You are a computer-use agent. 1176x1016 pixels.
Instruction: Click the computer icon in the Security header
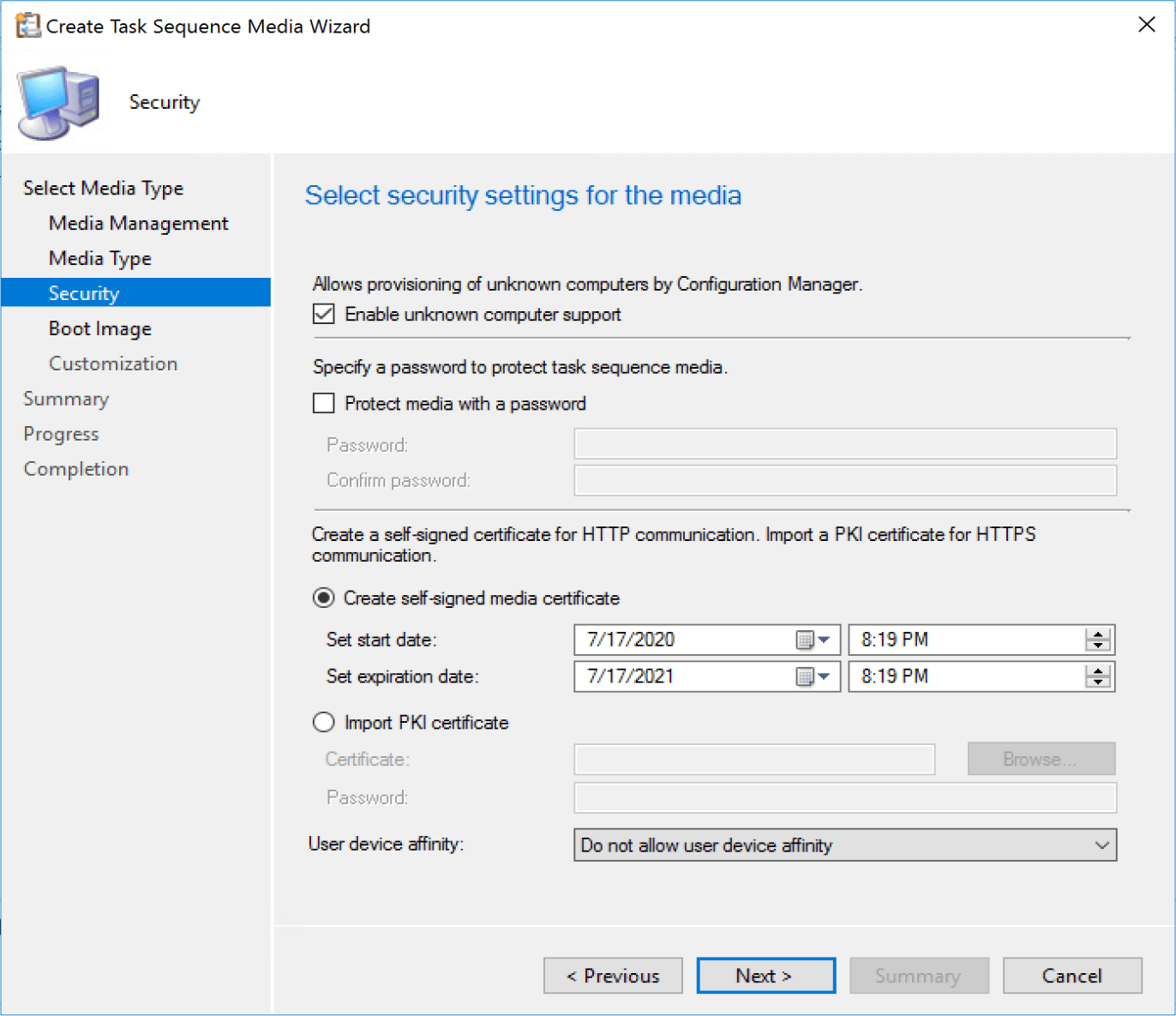pyautogui.click(x=57, y=99)
